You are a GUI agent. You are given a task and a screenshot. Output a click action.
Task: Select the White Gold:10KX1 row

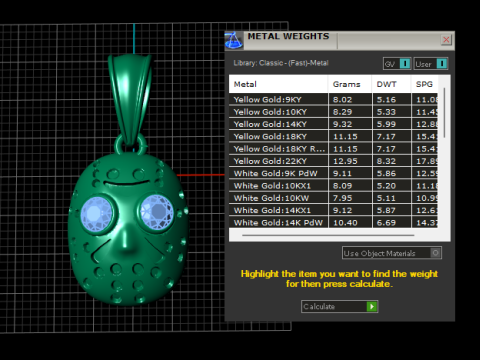pos(333,186)
